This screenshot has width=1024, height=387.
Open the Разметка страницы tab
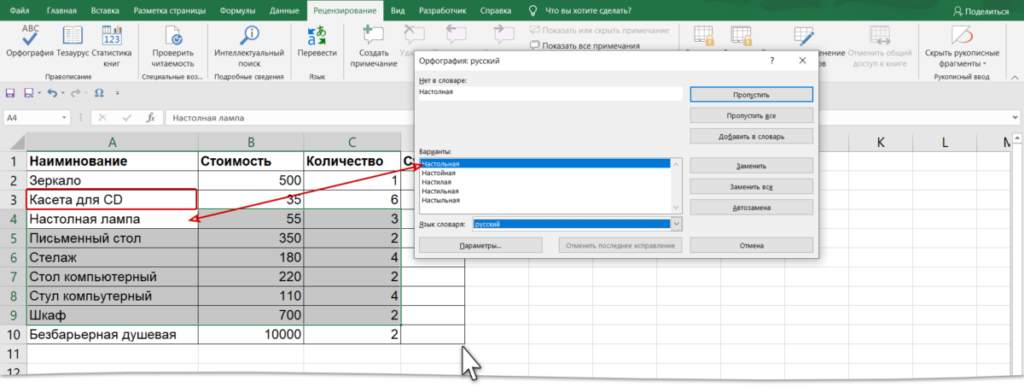pos(170,10)
